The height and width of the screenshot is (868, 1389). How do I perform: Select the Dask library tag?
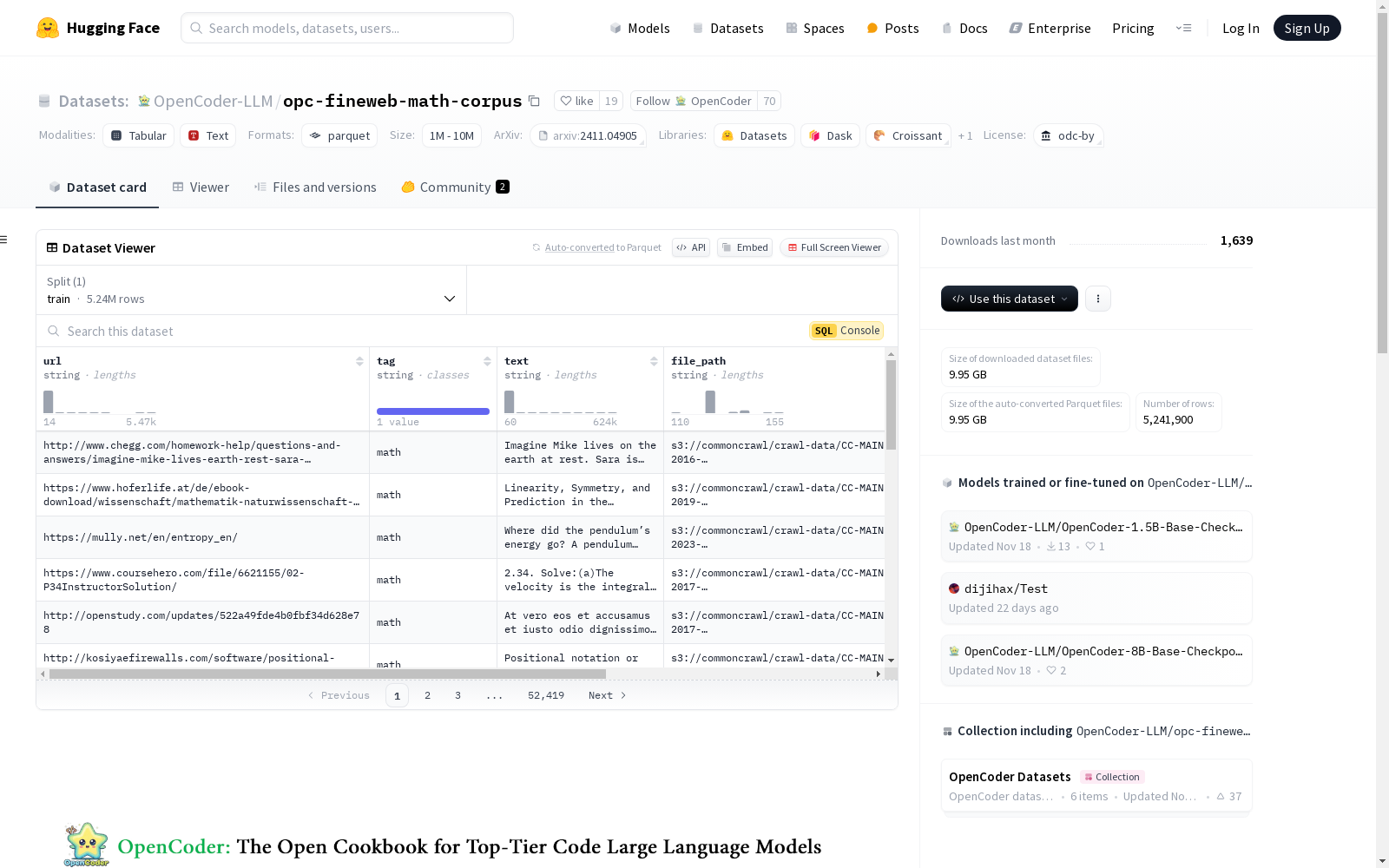[831, 136]
